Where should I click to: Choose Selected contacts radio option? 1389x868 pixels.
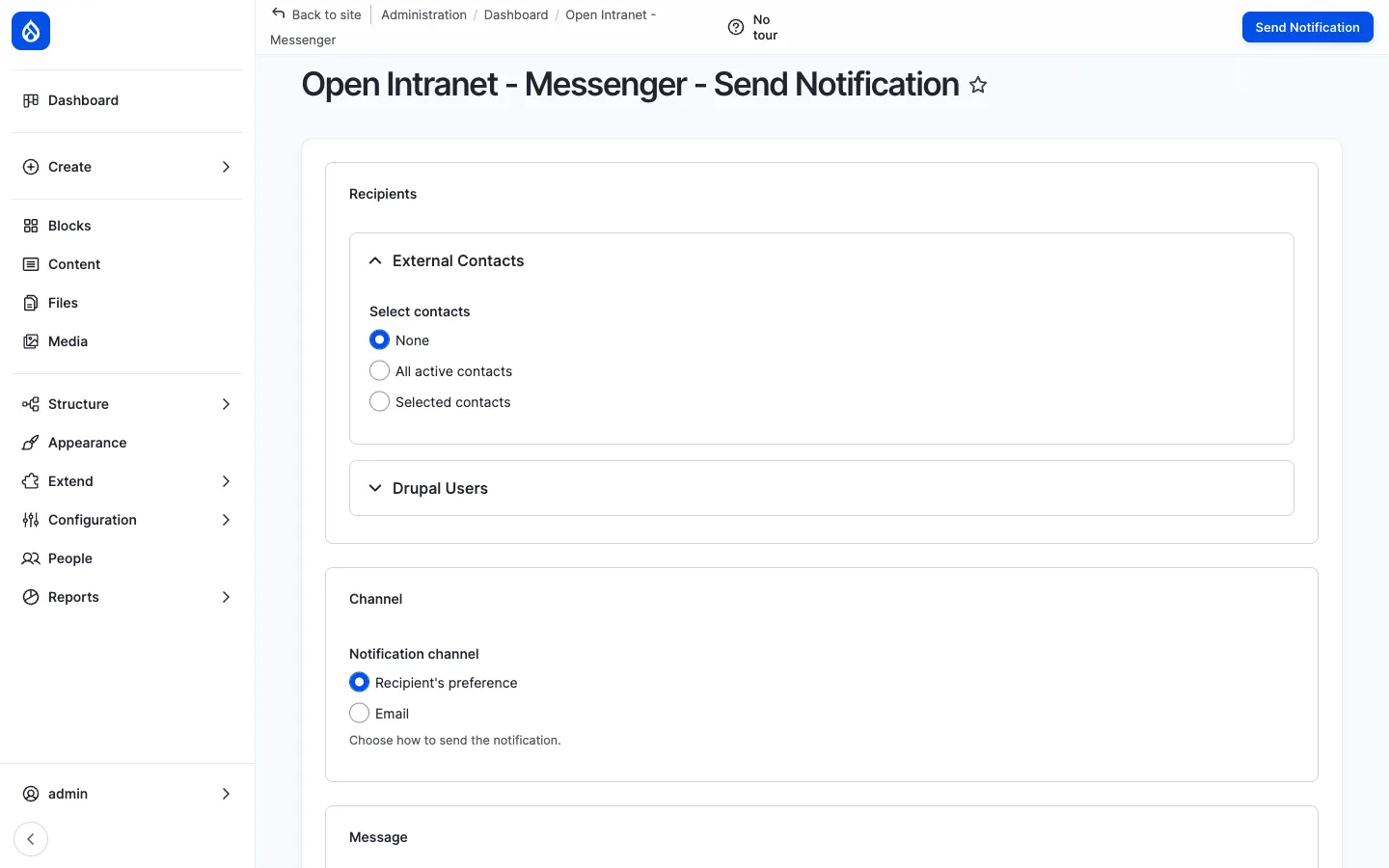point(380,401)
